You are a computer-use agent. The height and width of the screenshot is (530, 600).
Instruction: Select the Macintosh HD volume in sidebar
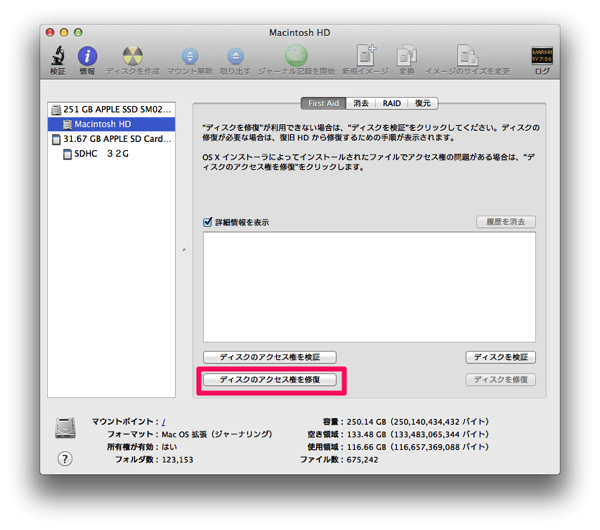click(111, 124)
